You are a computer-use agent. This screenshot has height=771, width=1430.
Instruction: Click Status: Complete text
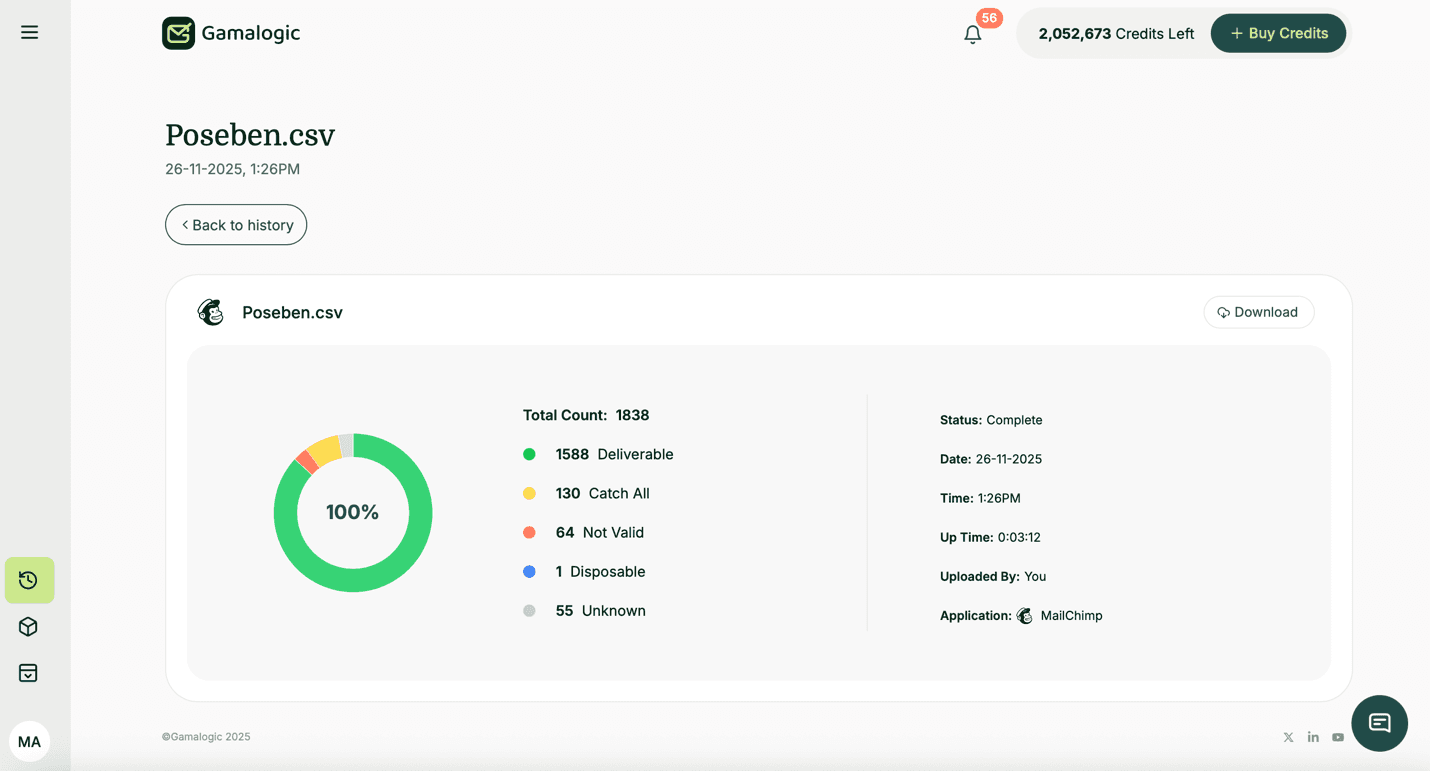click(x=991, y=420)
